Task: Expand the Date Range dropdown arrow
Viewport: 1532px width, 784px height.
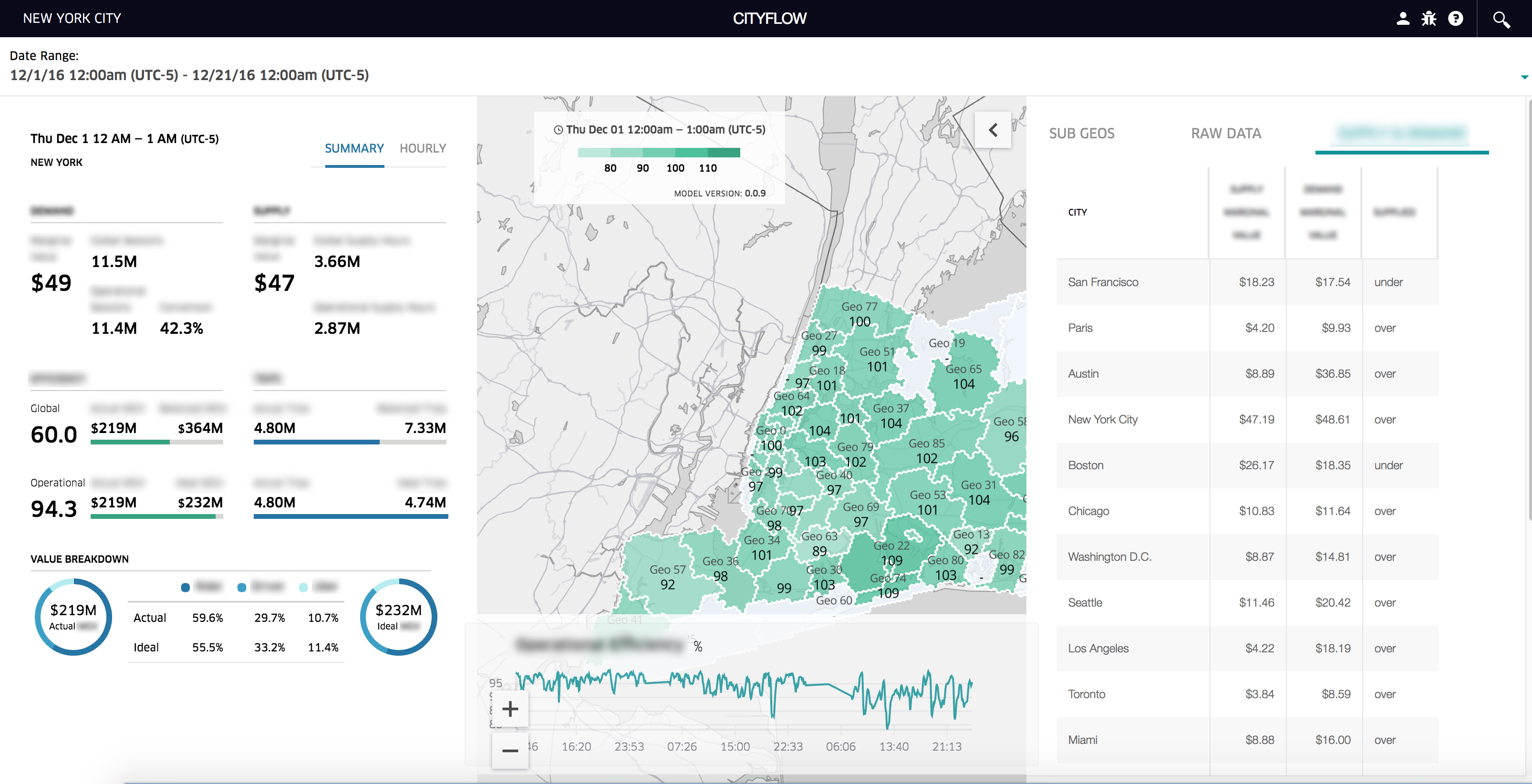Action: (x=1524, y=77)
